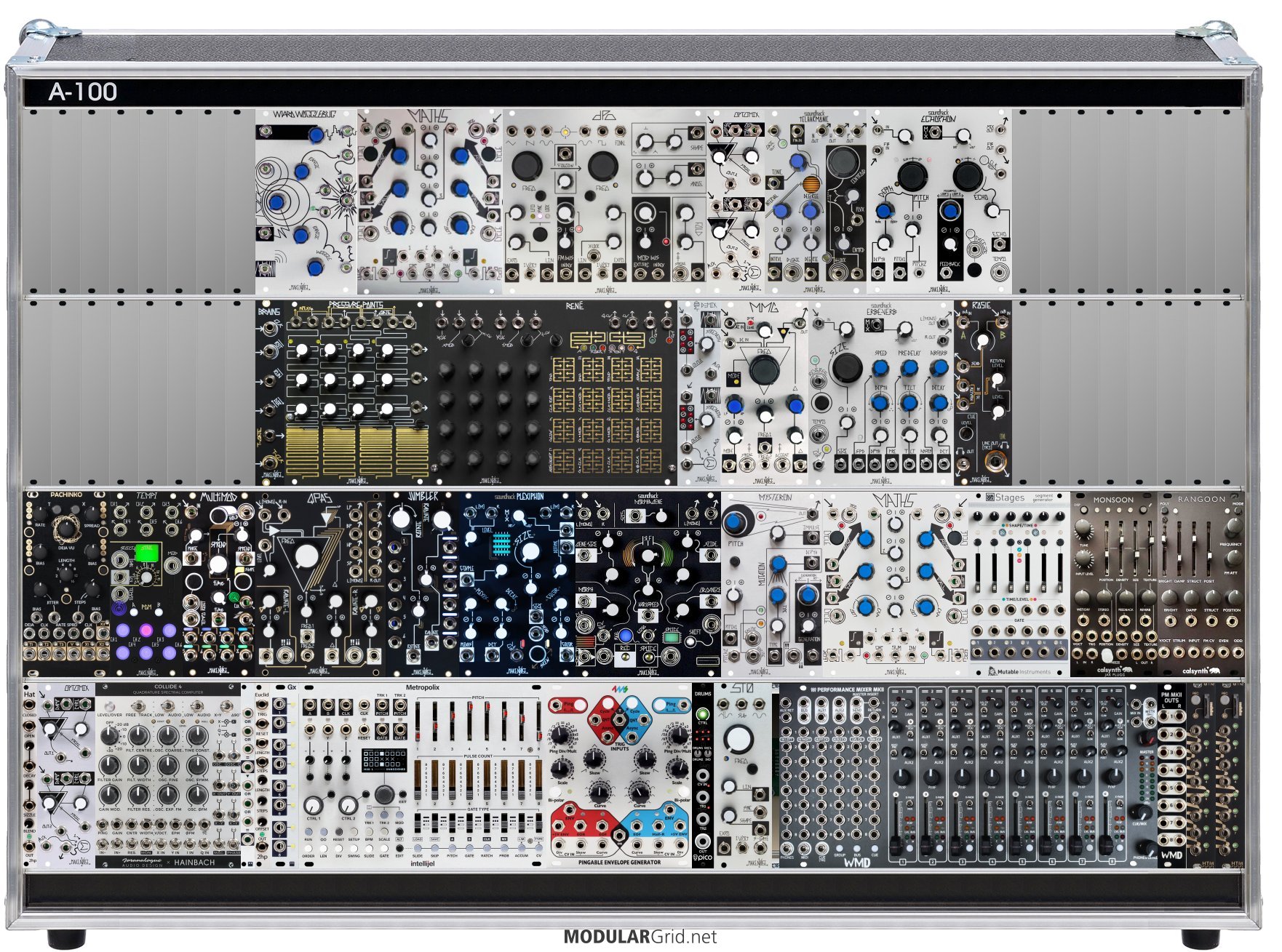Image resolution: width=1282 pixels, height=952 pixels.
Task: Select the Pingable Envelope Generator module
Action: tap(619, 775)
